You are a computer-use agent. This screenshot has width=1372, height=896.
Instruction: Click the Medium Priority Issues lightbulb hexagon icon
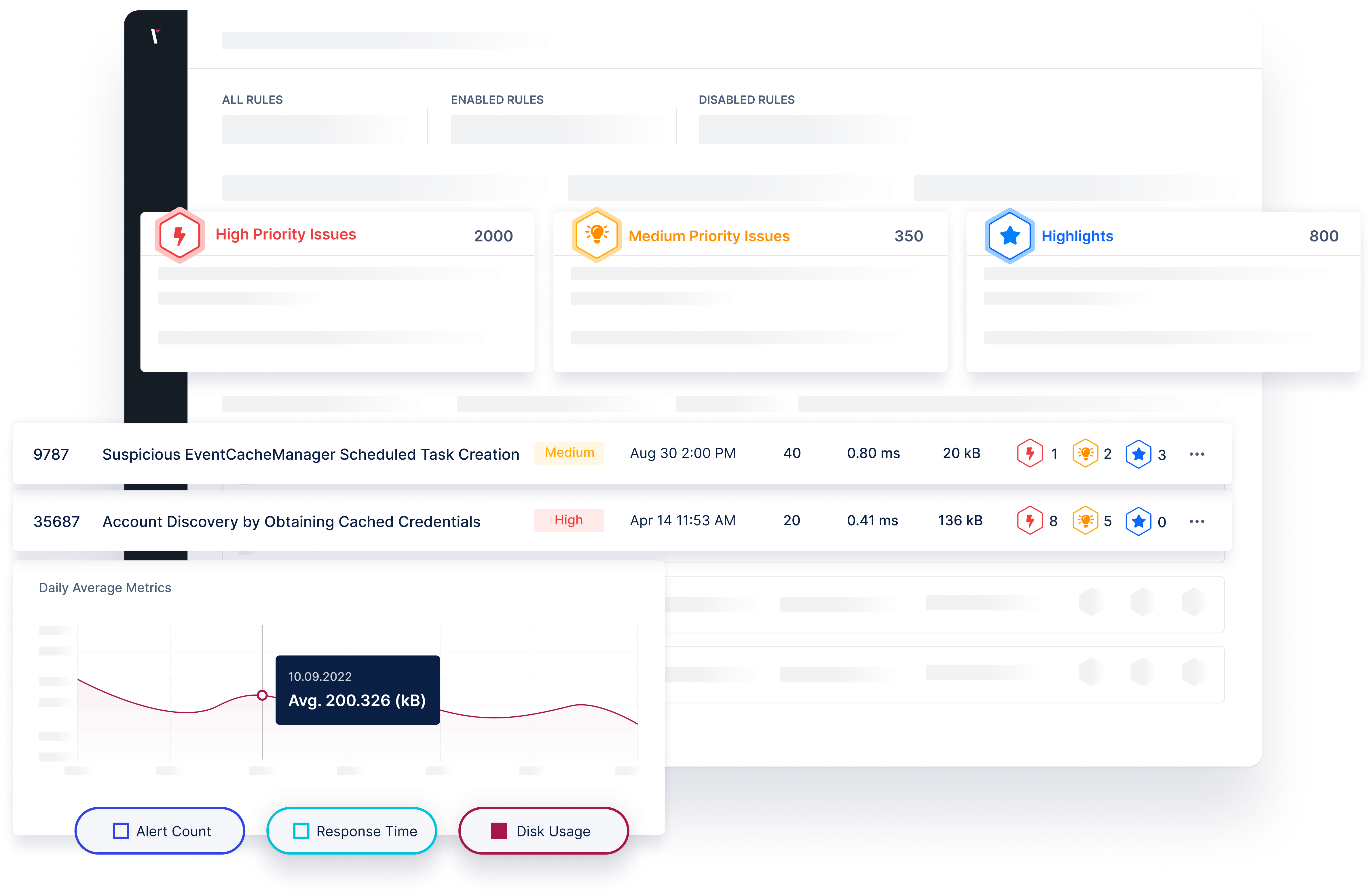point(597,235)
